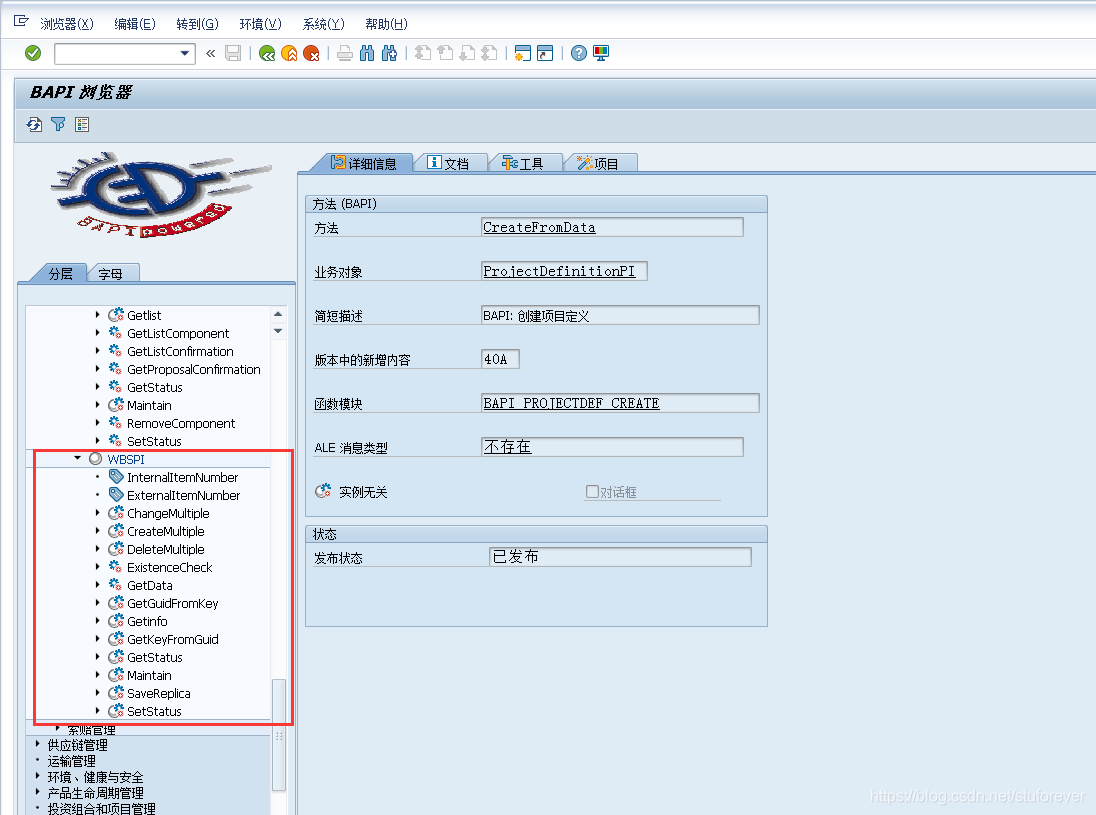Screen dimensions: 1096x815
Task: Toggle the 对话框 checkbox
Action: 592,491
